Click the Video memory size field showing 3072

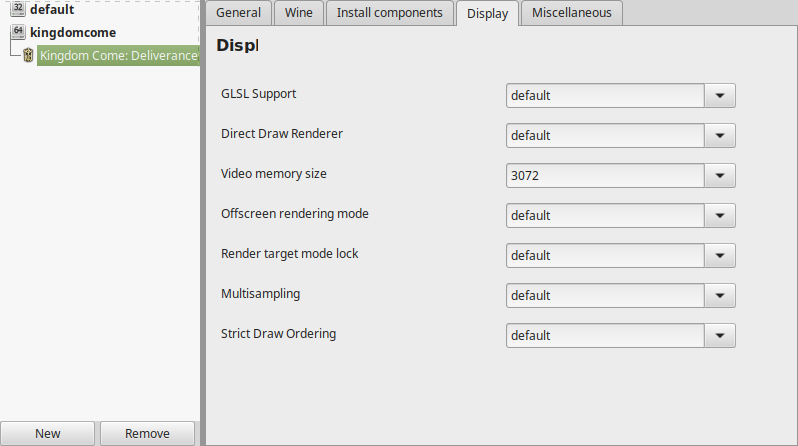tap(605, 176)
